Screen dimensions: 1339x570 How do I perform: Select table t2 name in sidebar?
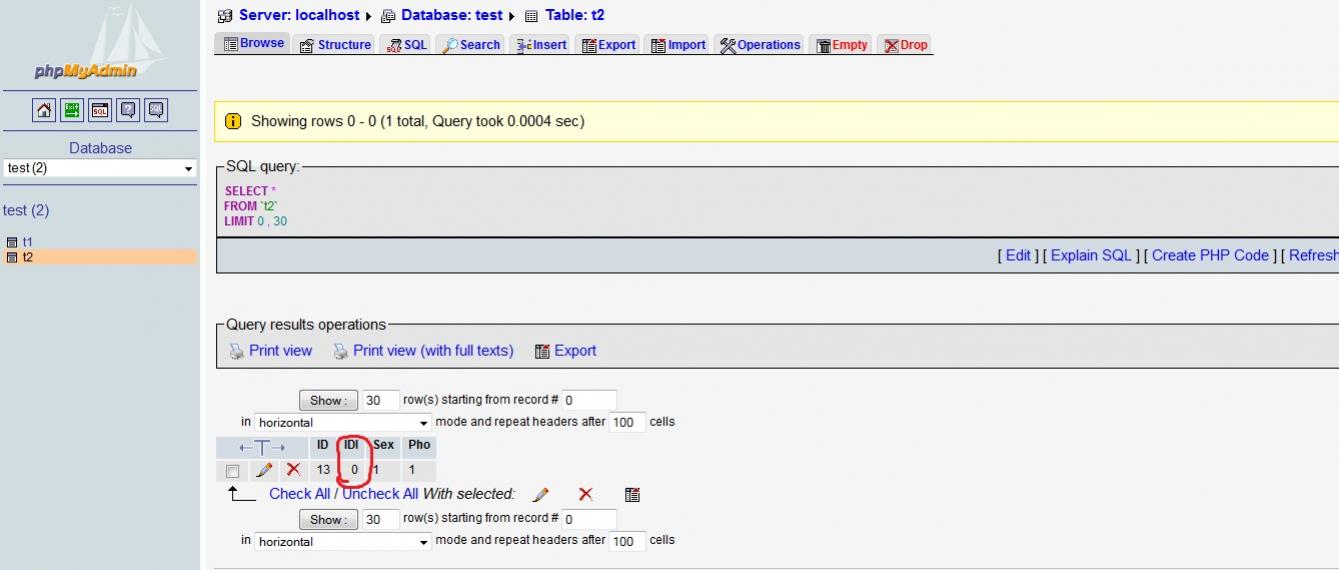tap(27, 257)
